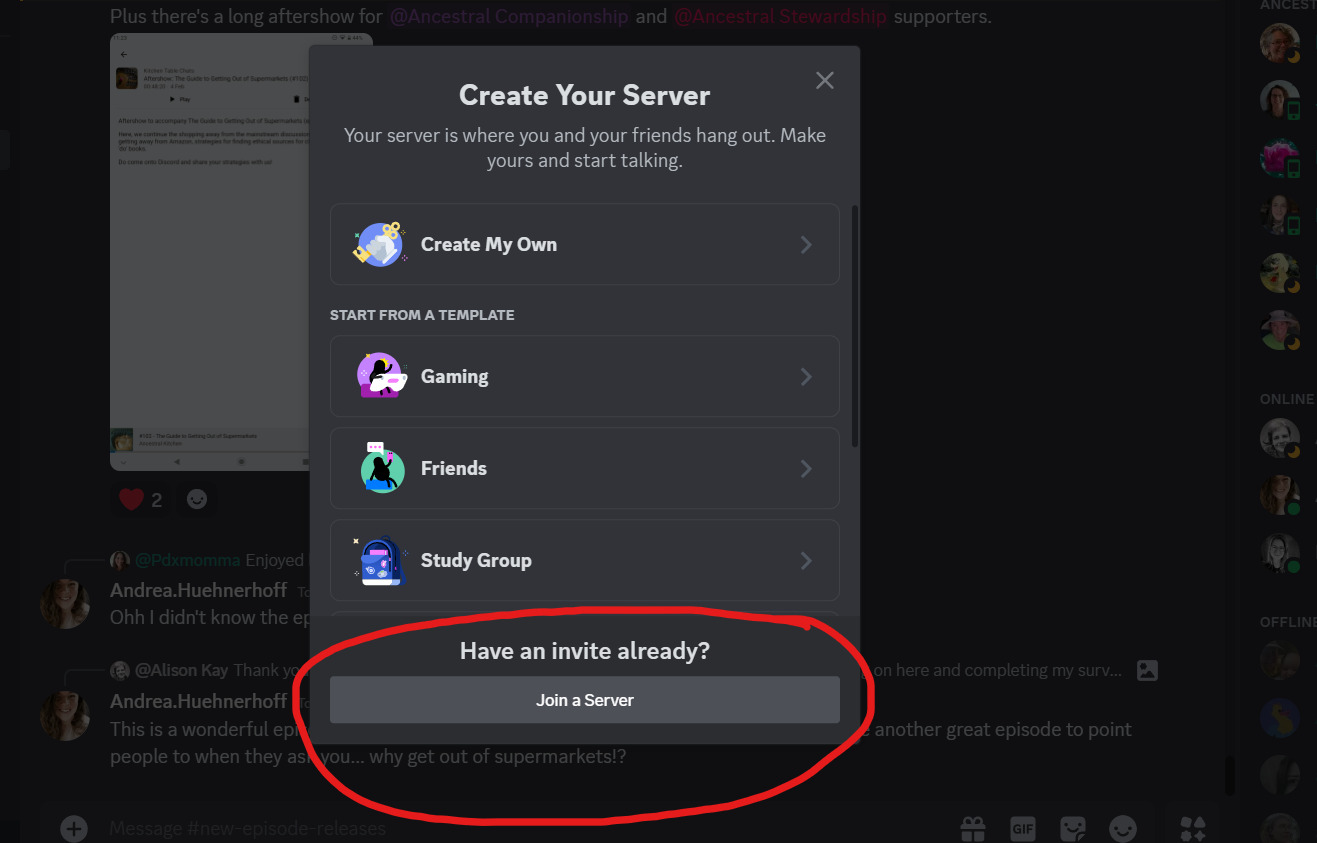The height and width of the screenshot is (843, 1317).
Task: Click the Join a Server button
Action: [585, 700]
